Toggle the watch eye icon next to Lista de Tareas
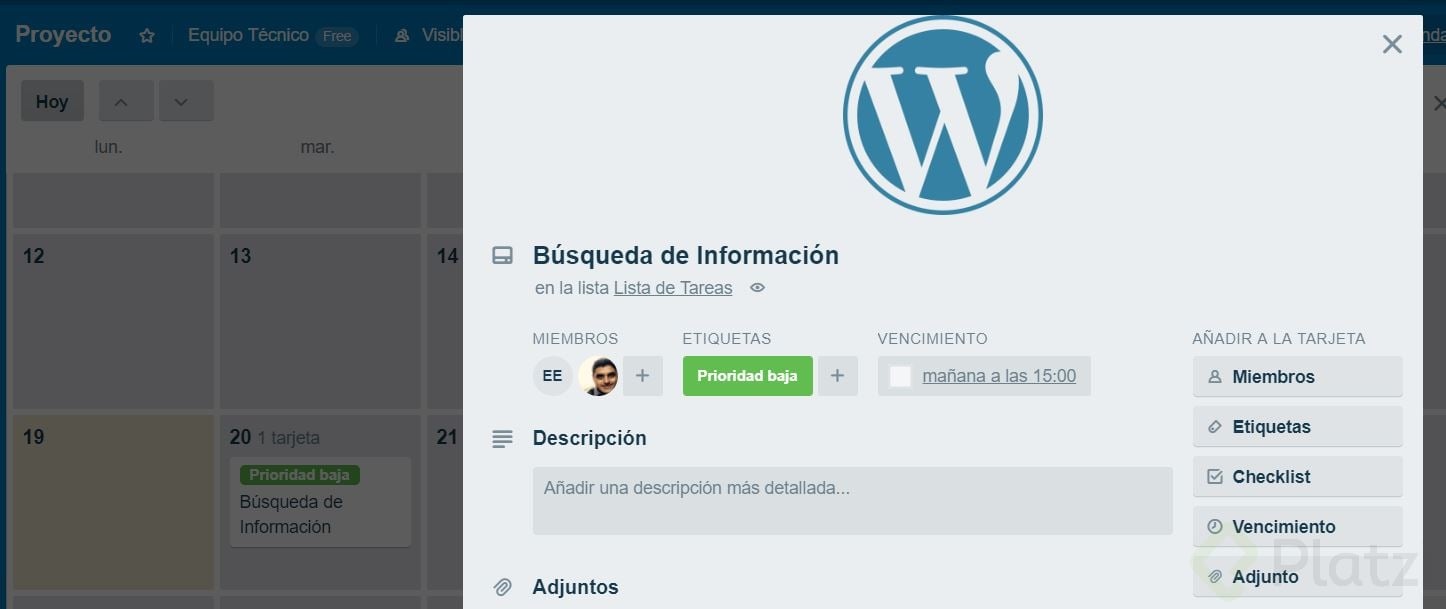This screenshot has width=1446, height=609. pyautogui.click(x=758, y=288)
